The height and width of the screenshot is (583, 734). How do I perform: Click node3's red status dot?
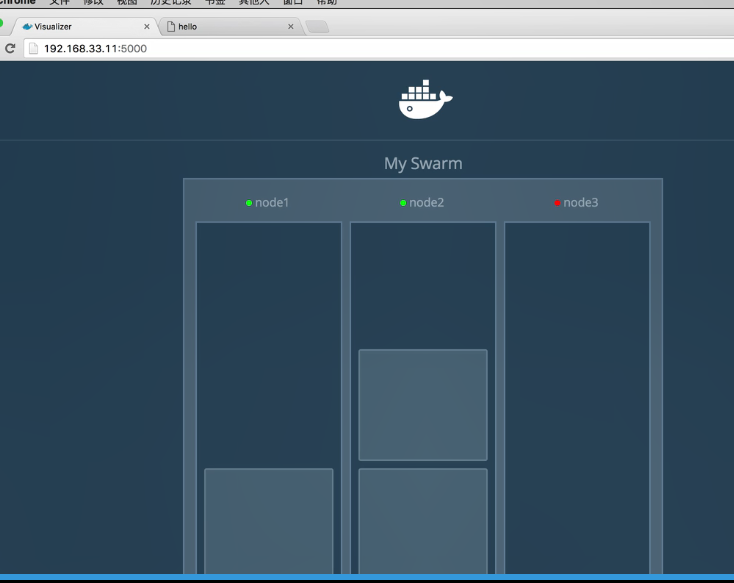[x=558, y=203]
